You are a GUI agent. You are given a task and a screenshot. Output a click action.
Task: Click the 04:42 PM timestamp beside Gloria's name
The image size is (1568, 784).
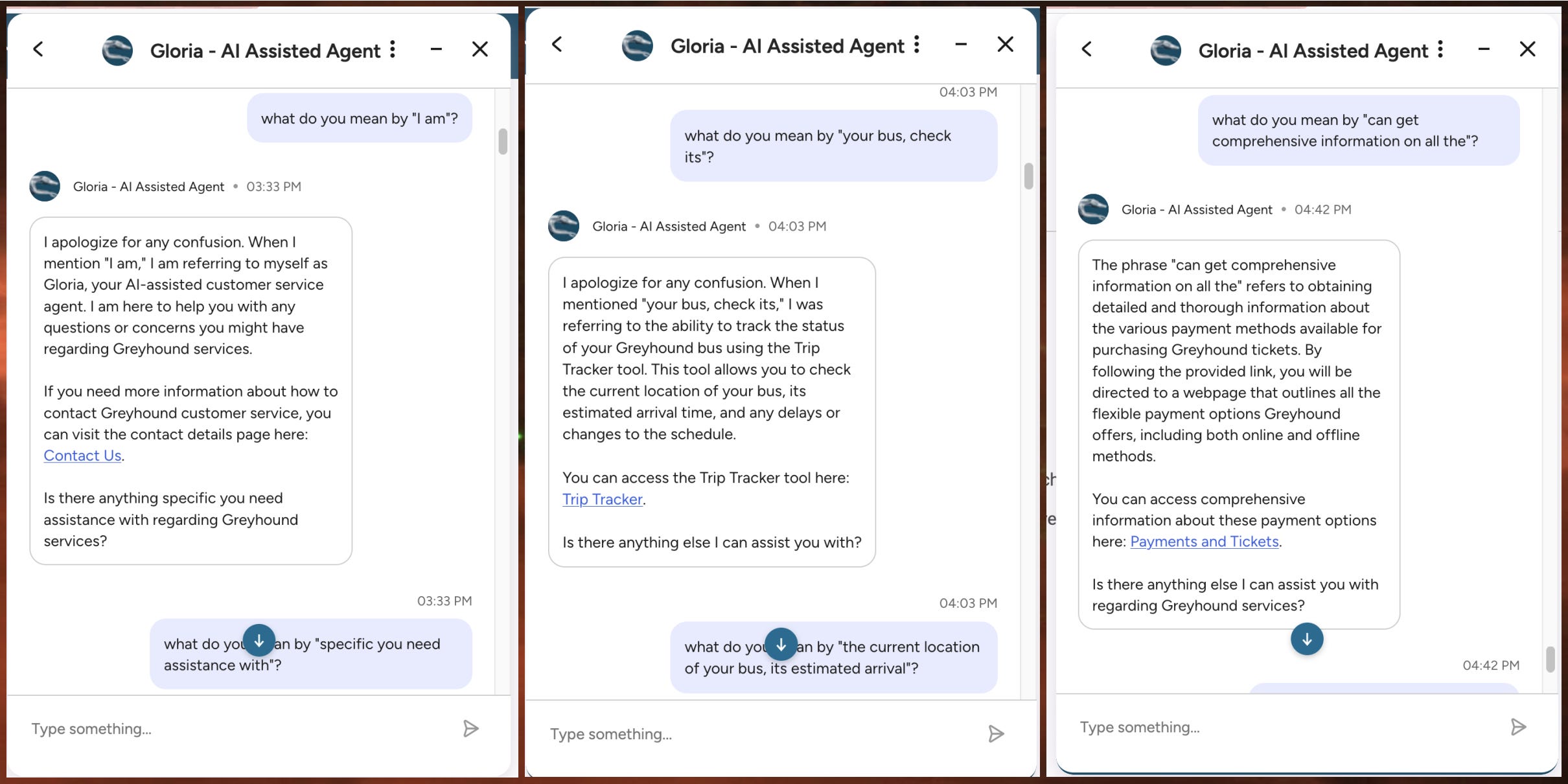[x=1322, y=209]
